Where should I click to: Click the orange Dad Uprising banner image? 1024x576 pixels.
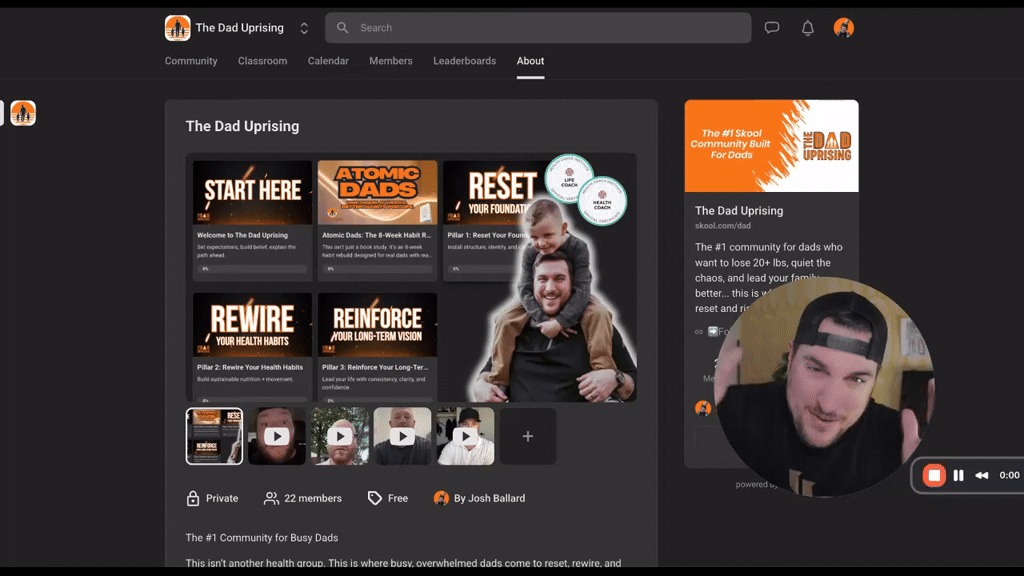coord(771,146)
